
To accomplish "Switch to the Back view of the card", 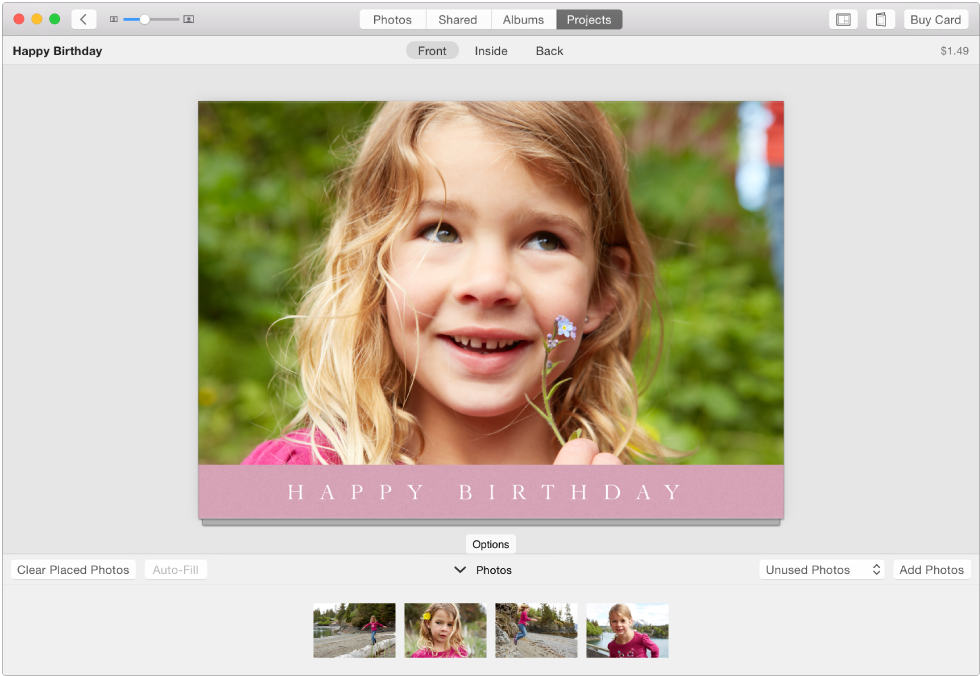I will pos(549,50).
